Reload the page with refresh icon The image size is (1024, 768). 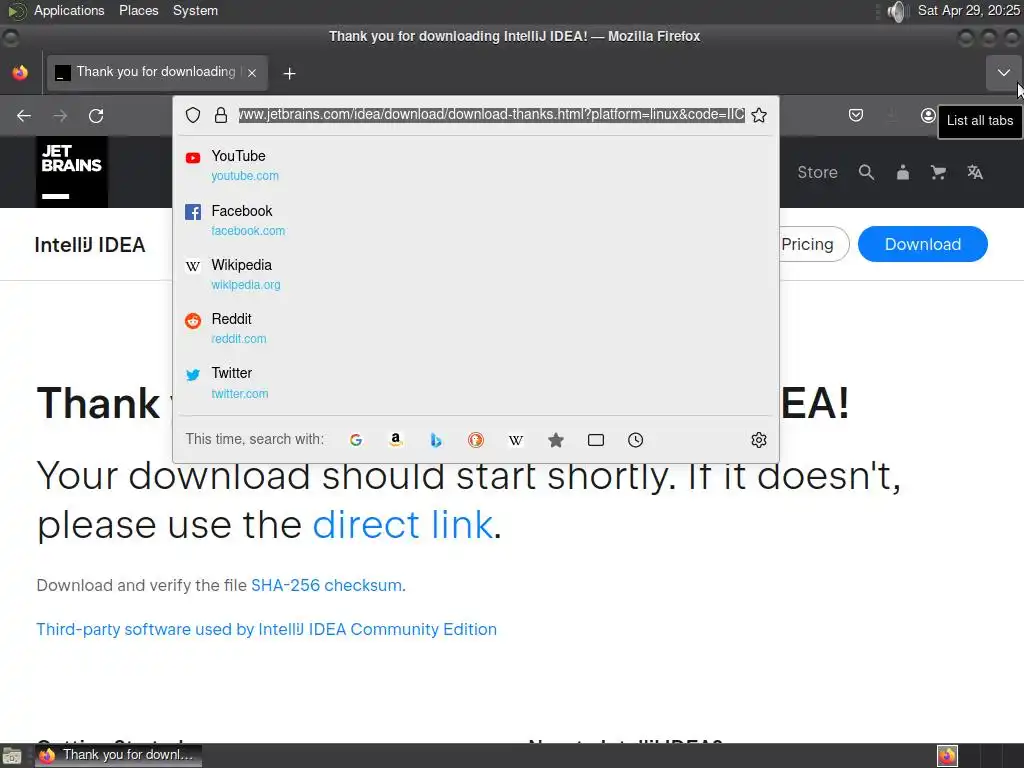click(x=96, y=116)
